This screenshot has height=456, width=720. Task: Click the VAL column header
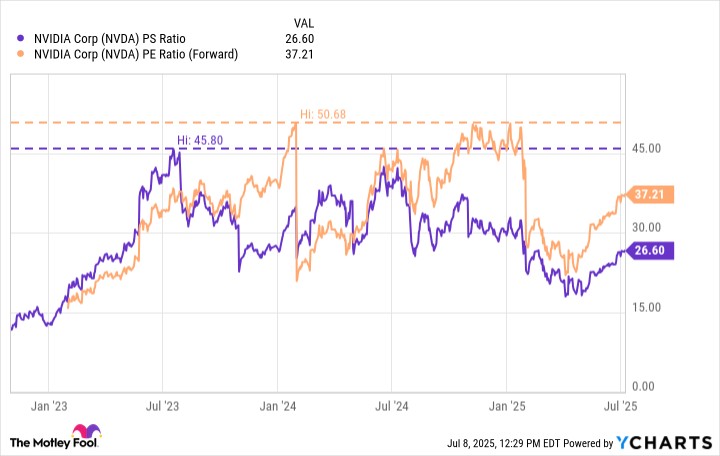(304, 23)
